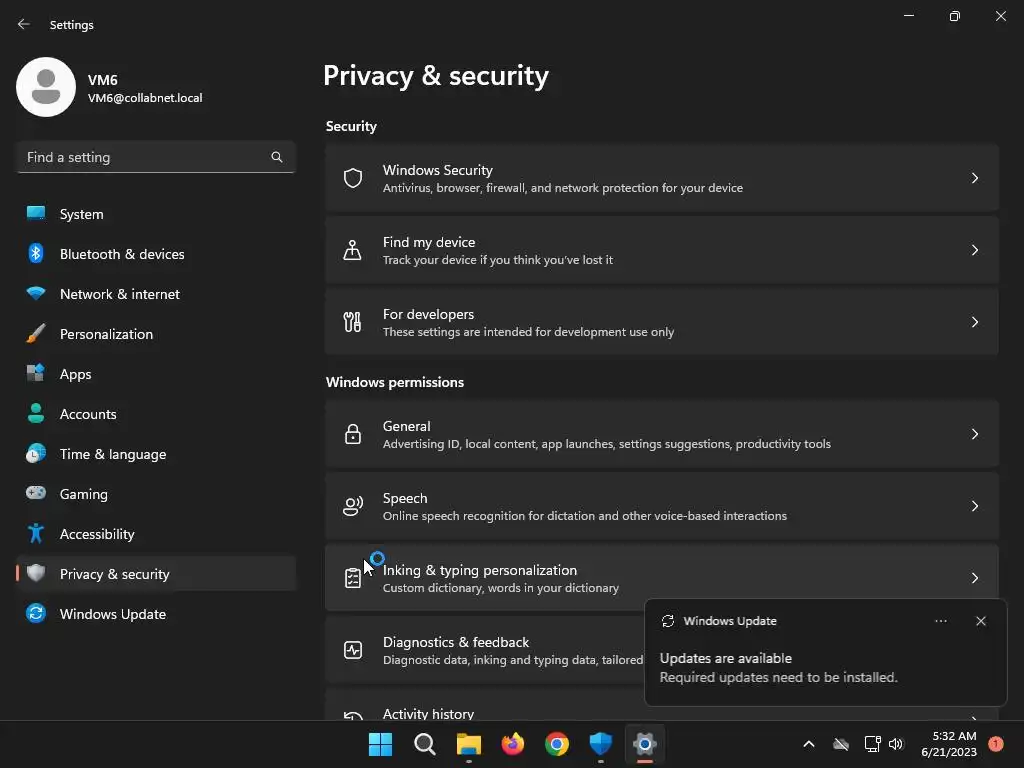Expand Find my device chevron
The height and width of the screenshot is (768, 1024).
click(974, 250)
